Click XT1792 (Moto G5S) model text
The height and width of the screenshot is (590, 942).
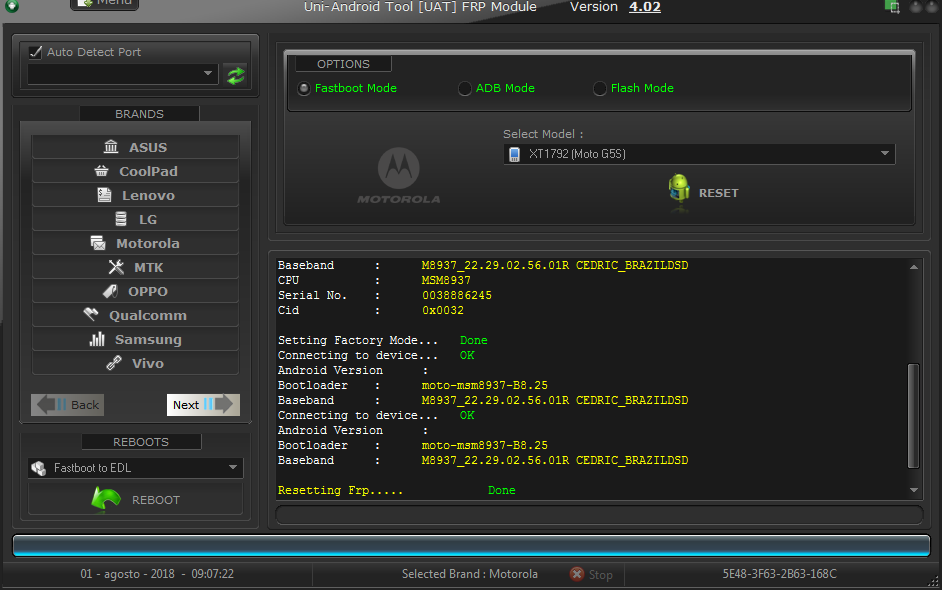577,154
